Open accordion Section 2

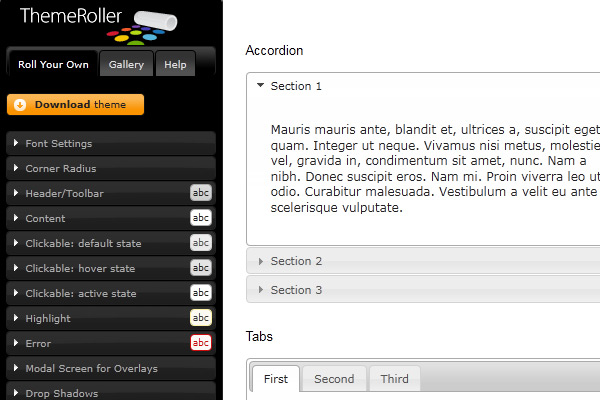423,261
